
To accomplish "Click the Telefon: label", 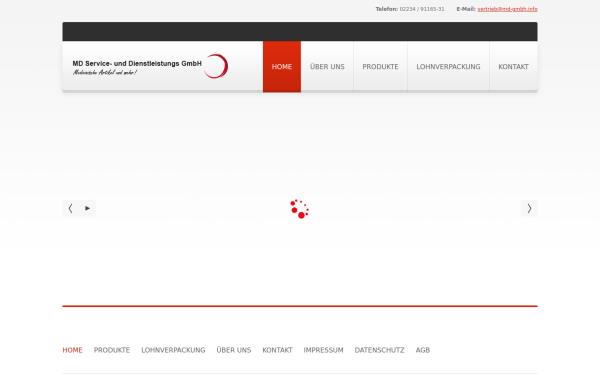I will [x=387, y=9].
